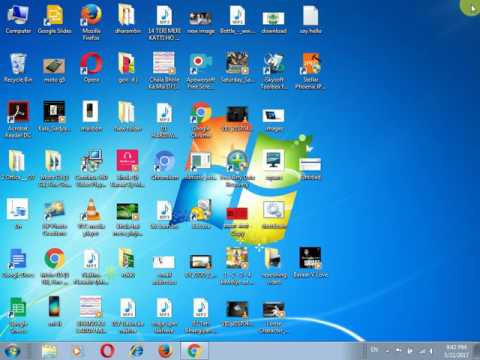Image resolution: width=480 pixels, height=360 pixels.
Task: Show hidden system tray icons
Action: coord(387,351)
